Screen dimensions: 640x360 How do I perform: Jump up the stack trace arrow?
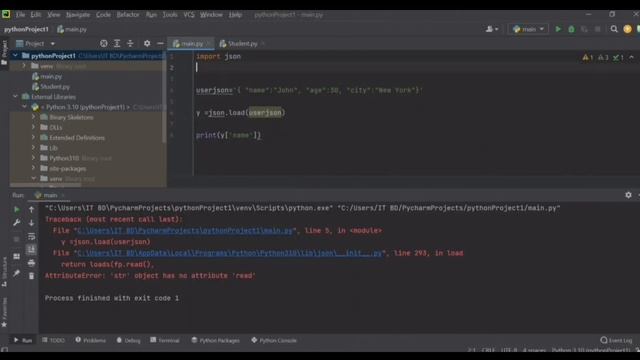point(31,209)
